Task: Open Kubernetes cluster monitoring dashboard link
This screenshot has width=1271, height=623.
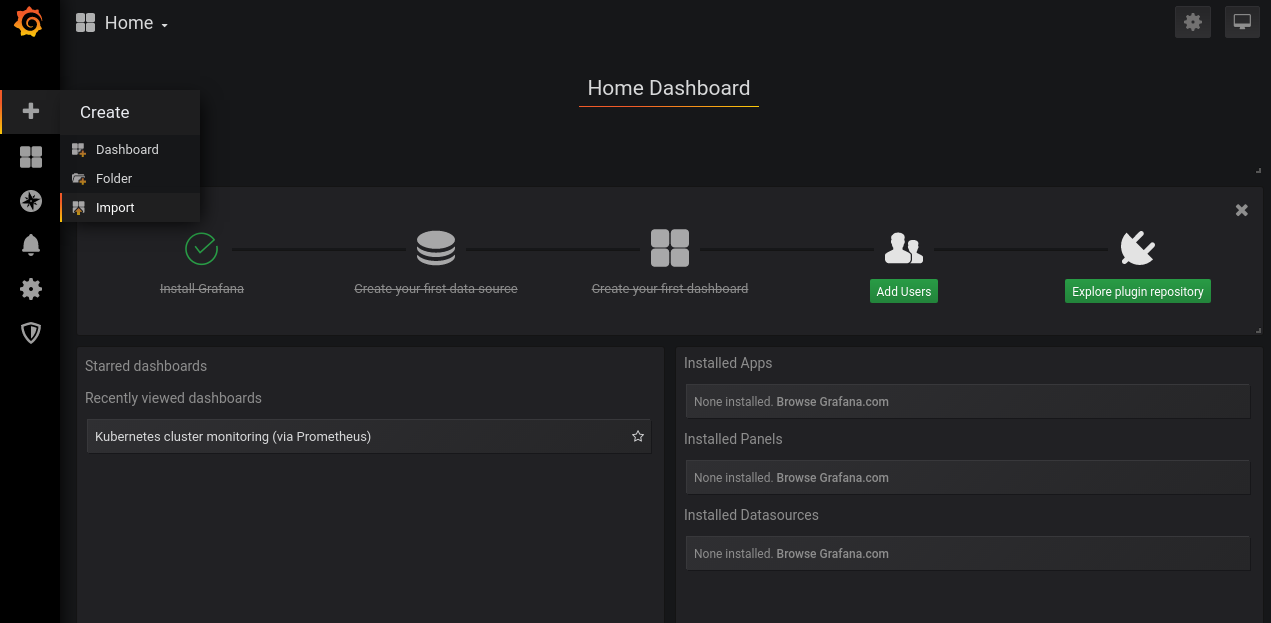Action: click(x=233, y=437)
